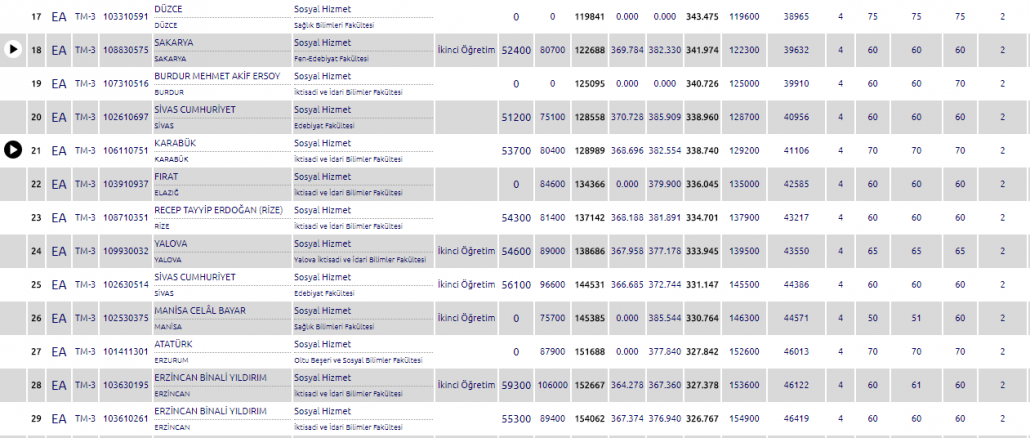Select RECEP TAYYİP ERDOĞAN (RİZE) university
The height and width of the screenshot is (438, 1030).
click(216, 210)
